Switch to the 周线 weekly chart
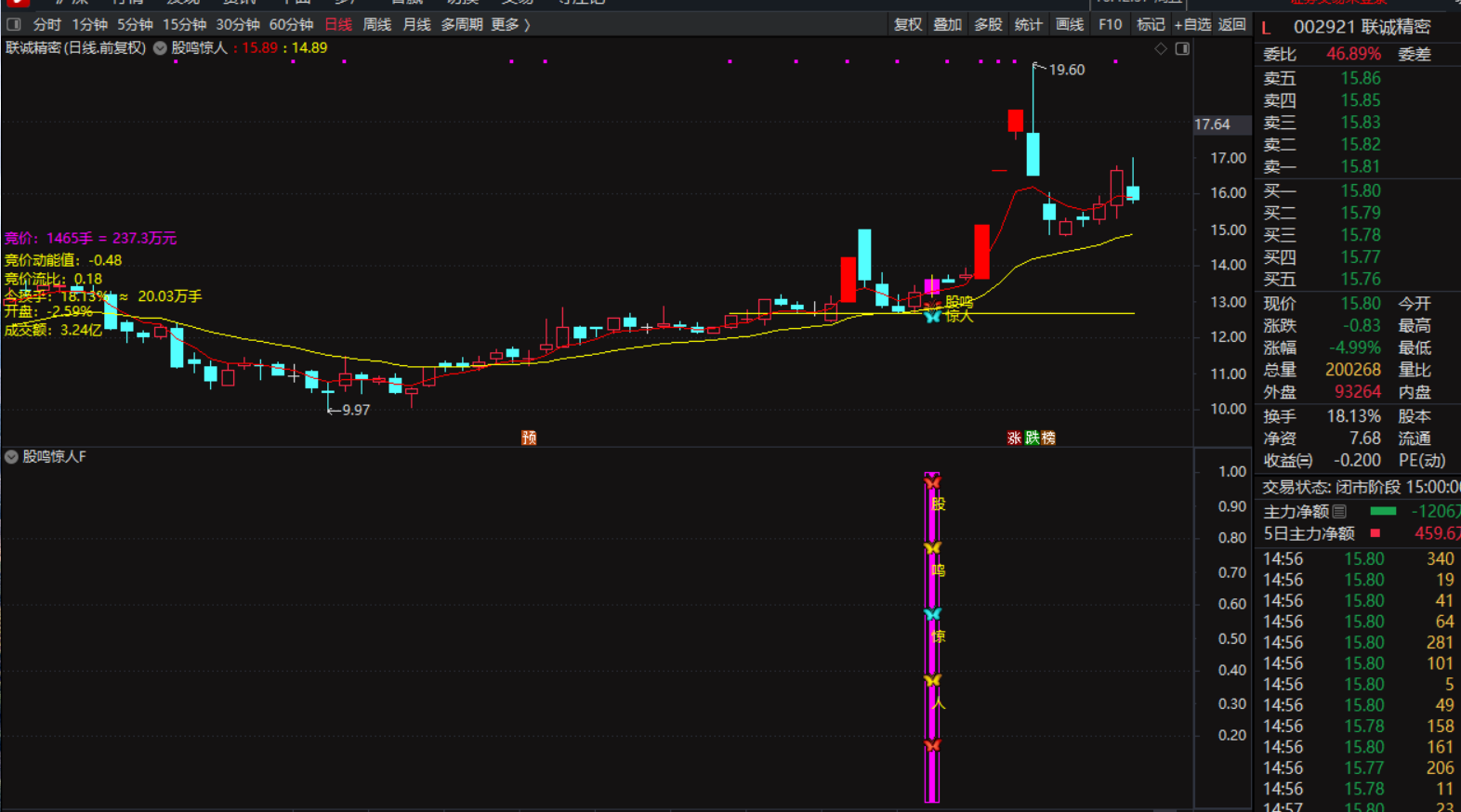 [x=376, y=24]
